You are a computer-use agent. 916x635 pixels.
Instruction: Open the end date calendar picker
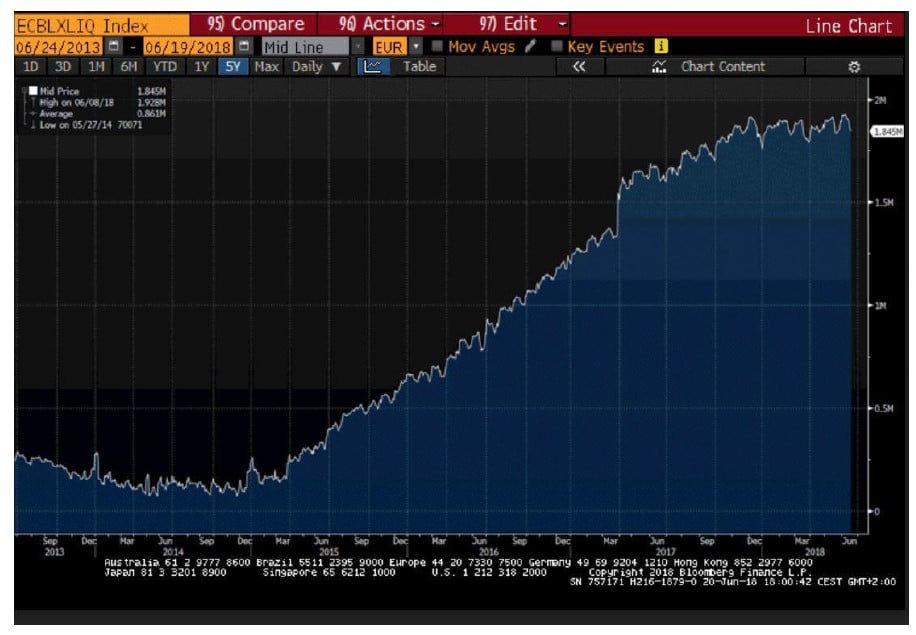tap(243, 47)
